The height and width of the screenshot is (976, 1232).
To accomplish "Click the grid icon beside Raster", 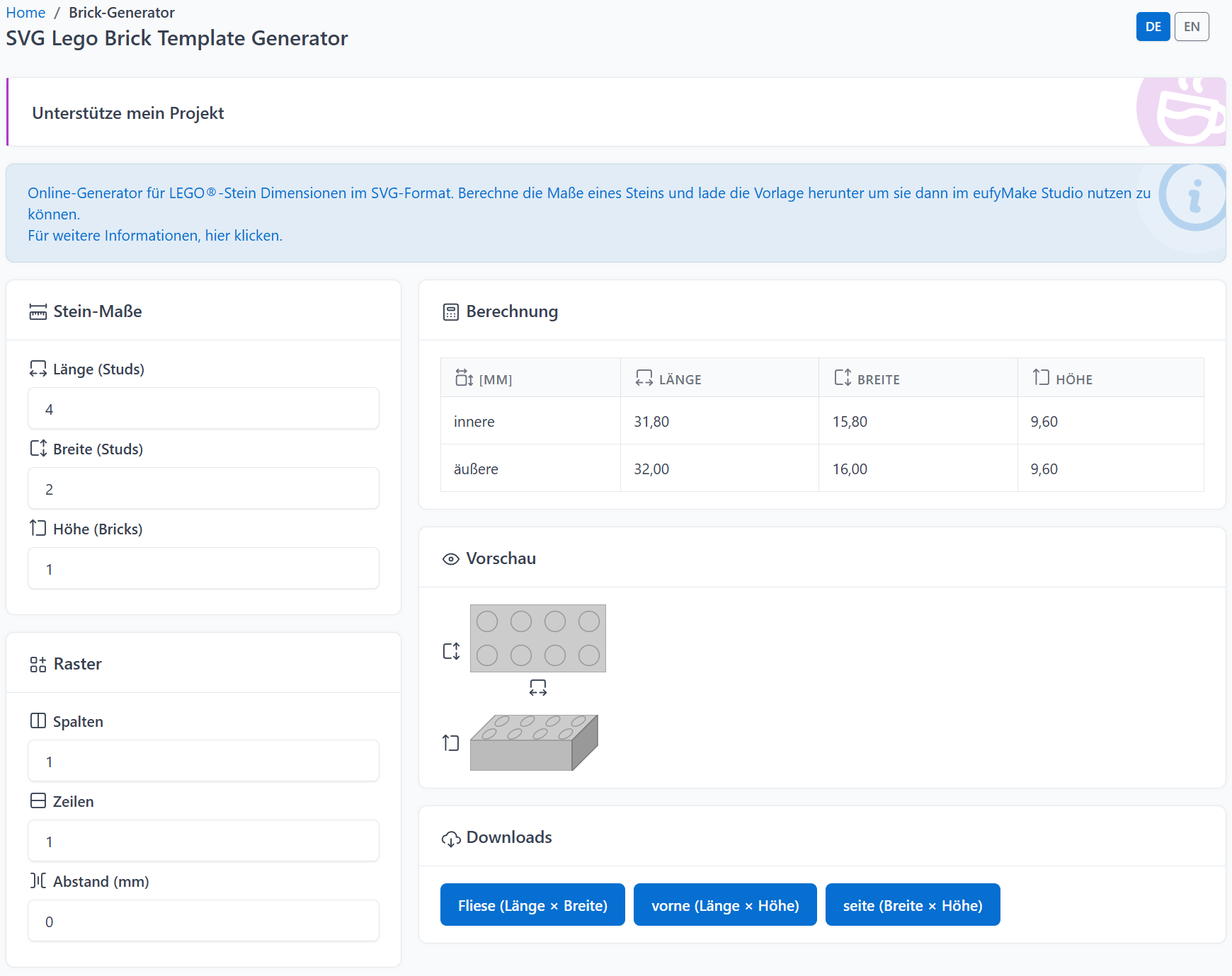I will (x=38, y=665).
